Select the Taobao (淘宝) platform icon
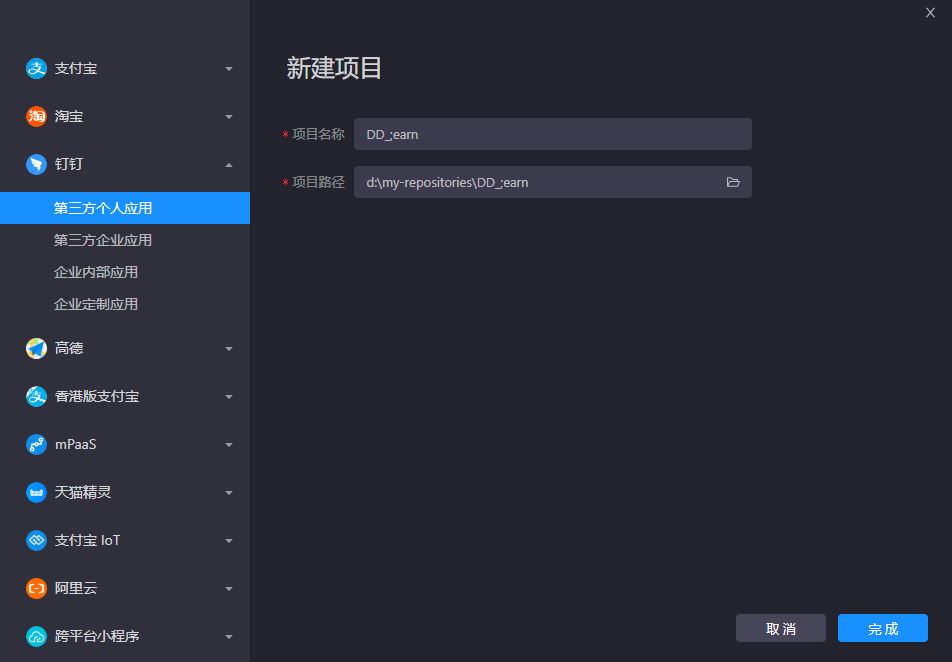This screenshot has height=662, width=952. pos(35,116)
